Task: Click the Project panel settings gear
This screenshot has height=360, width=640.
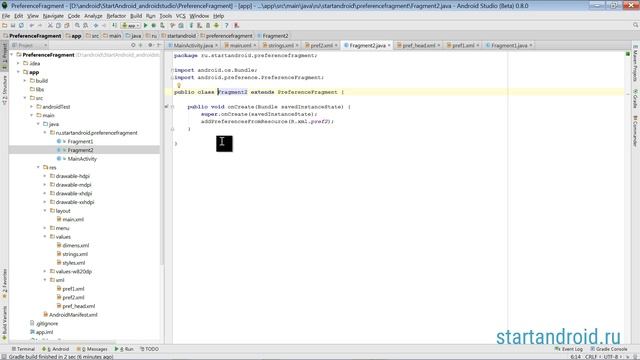Action: point(150,45)
